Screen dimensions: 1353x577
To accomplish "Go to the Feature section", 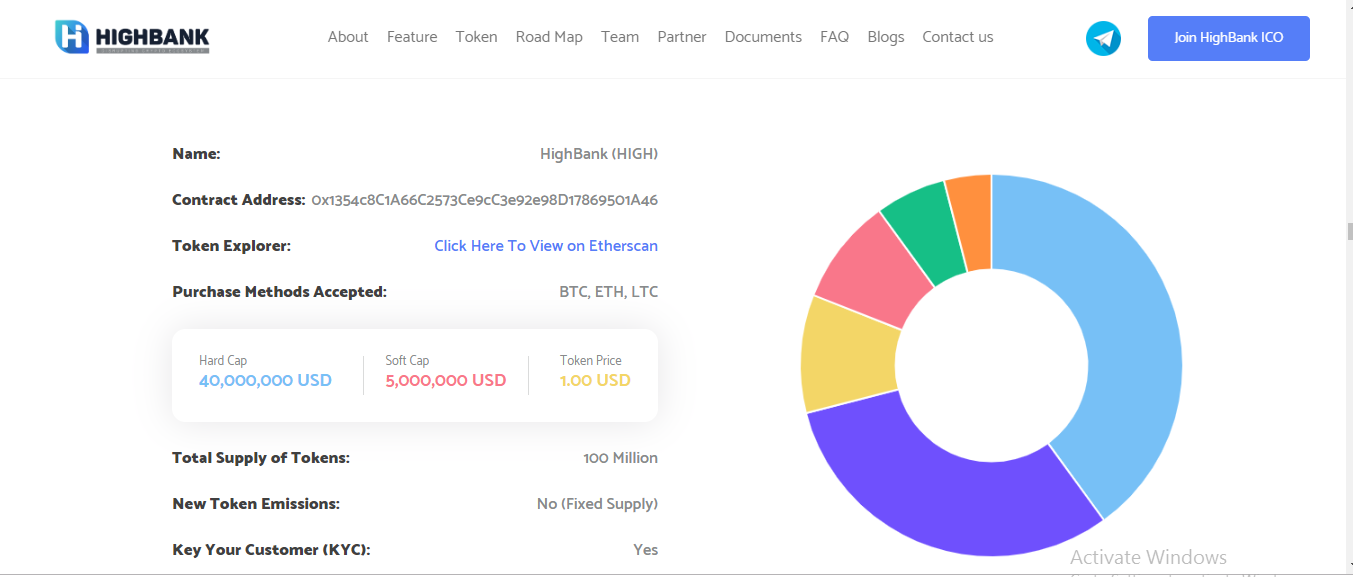I will point(412,37).
